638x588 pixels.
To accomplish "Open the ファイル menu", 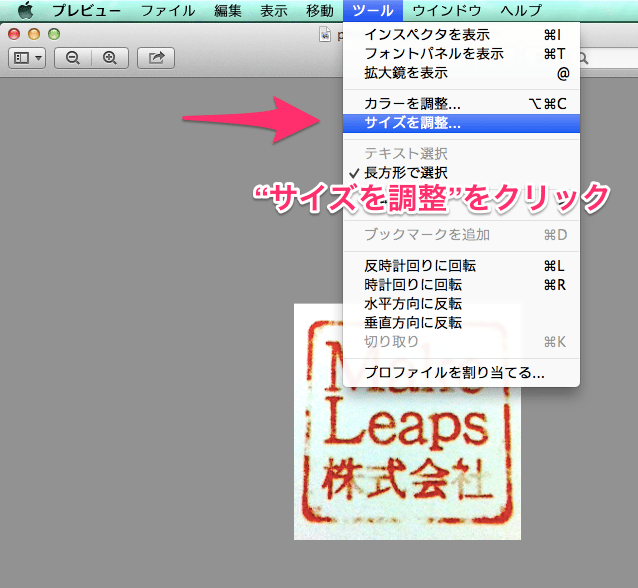I will 168,11.
